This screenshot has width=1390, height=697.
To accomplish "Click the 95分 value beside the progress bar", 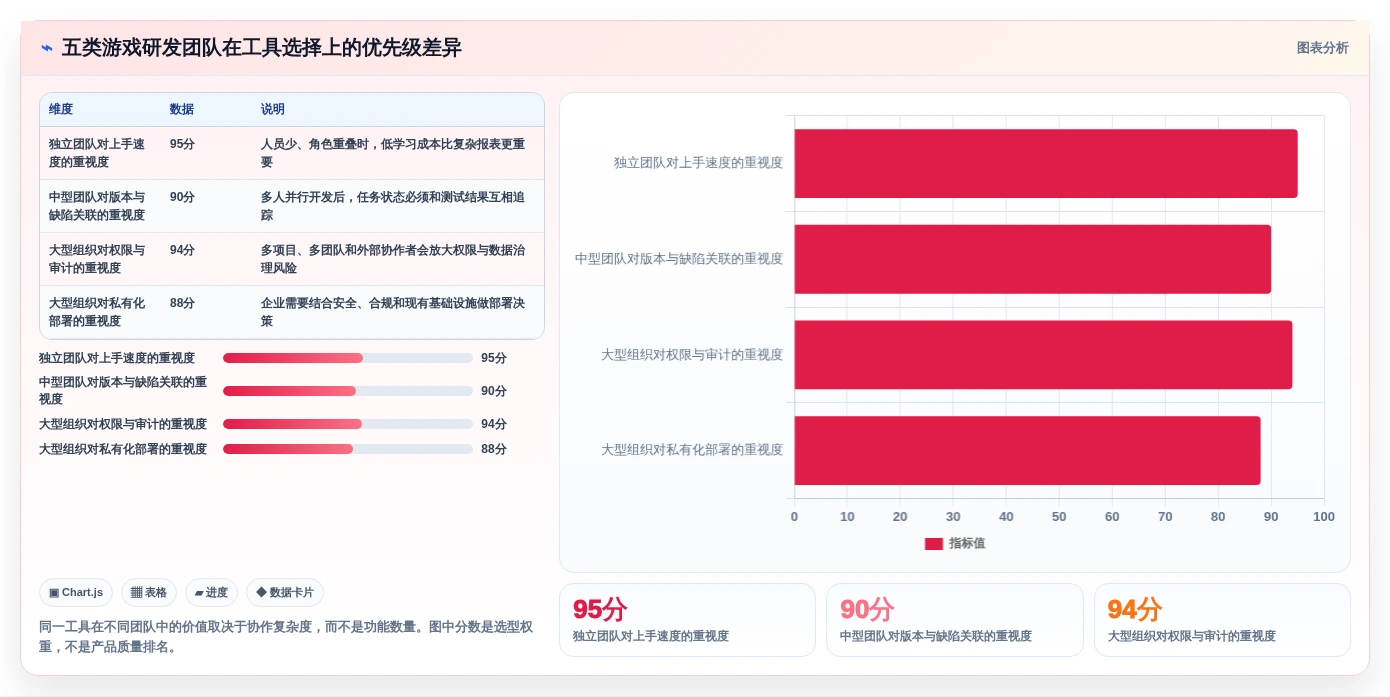I will [494, 358].
